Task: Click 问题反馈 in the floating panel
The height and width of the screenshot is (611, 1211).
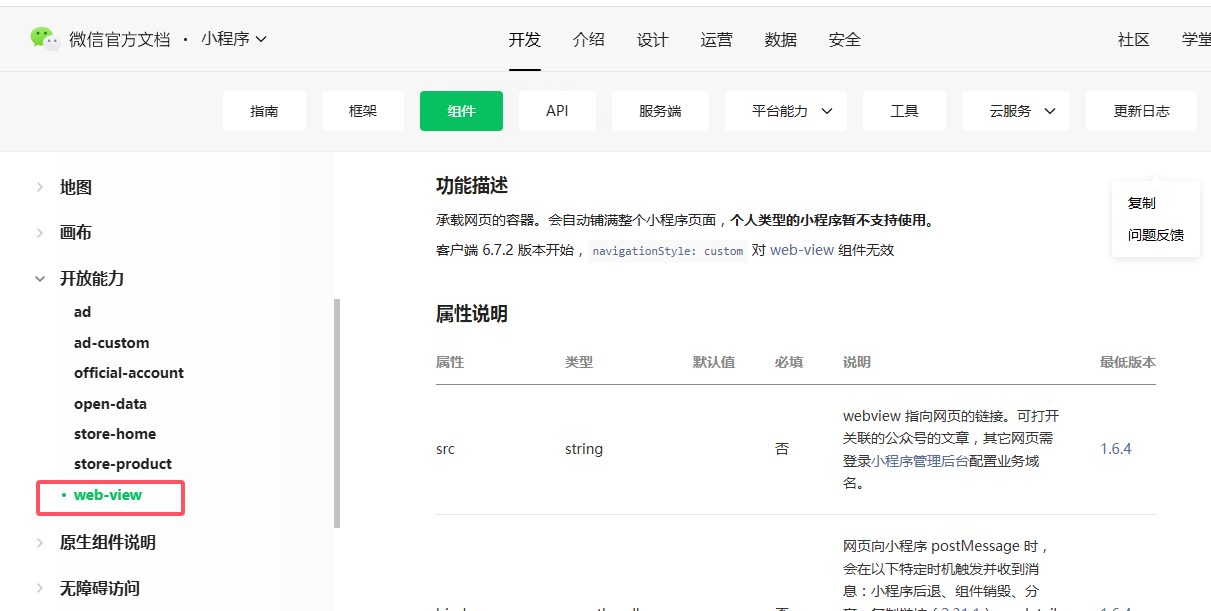Action: tap(1156, 235)
